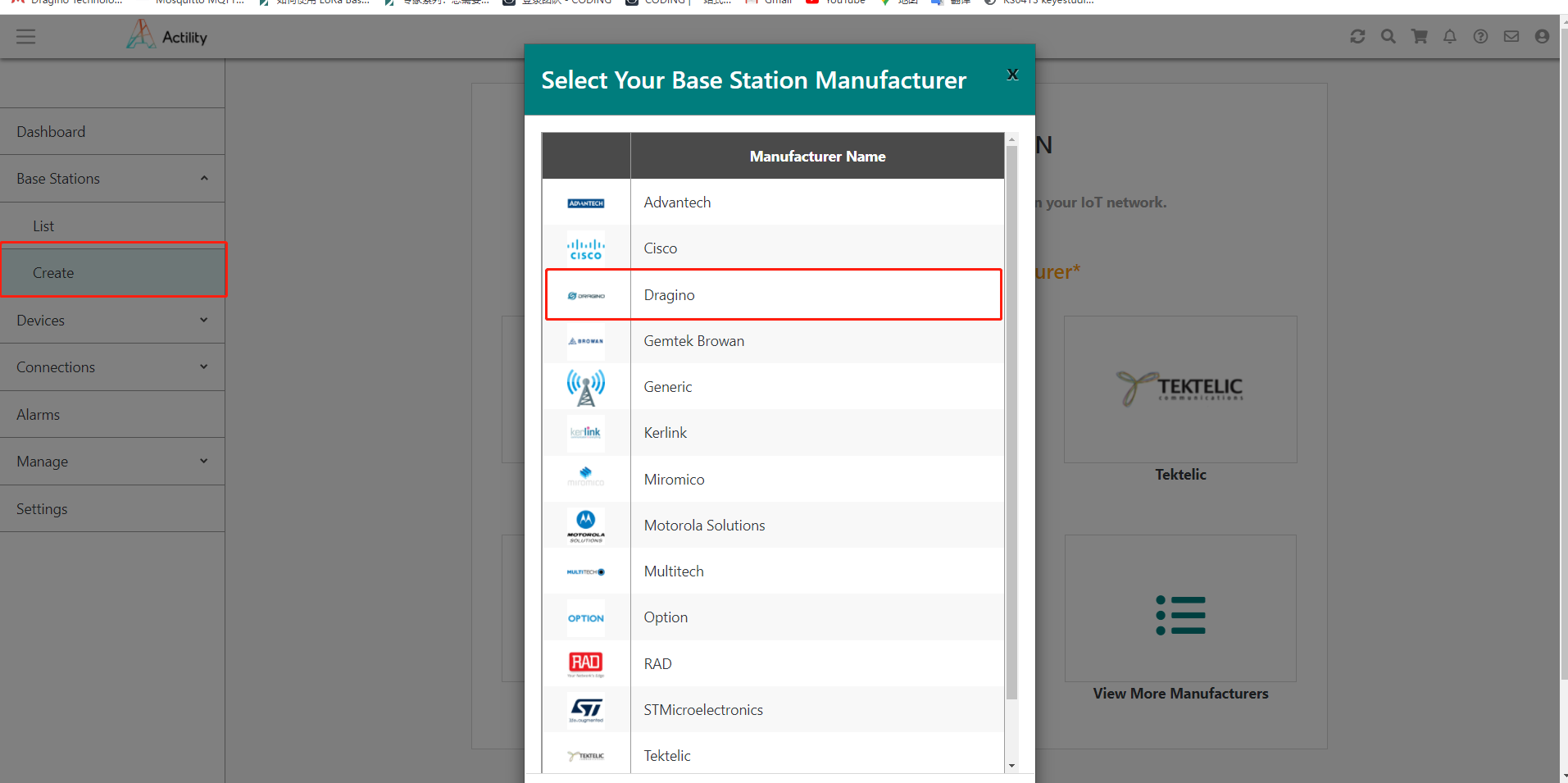
Task: Click the Kerlink logo icon
Action: 586,433
